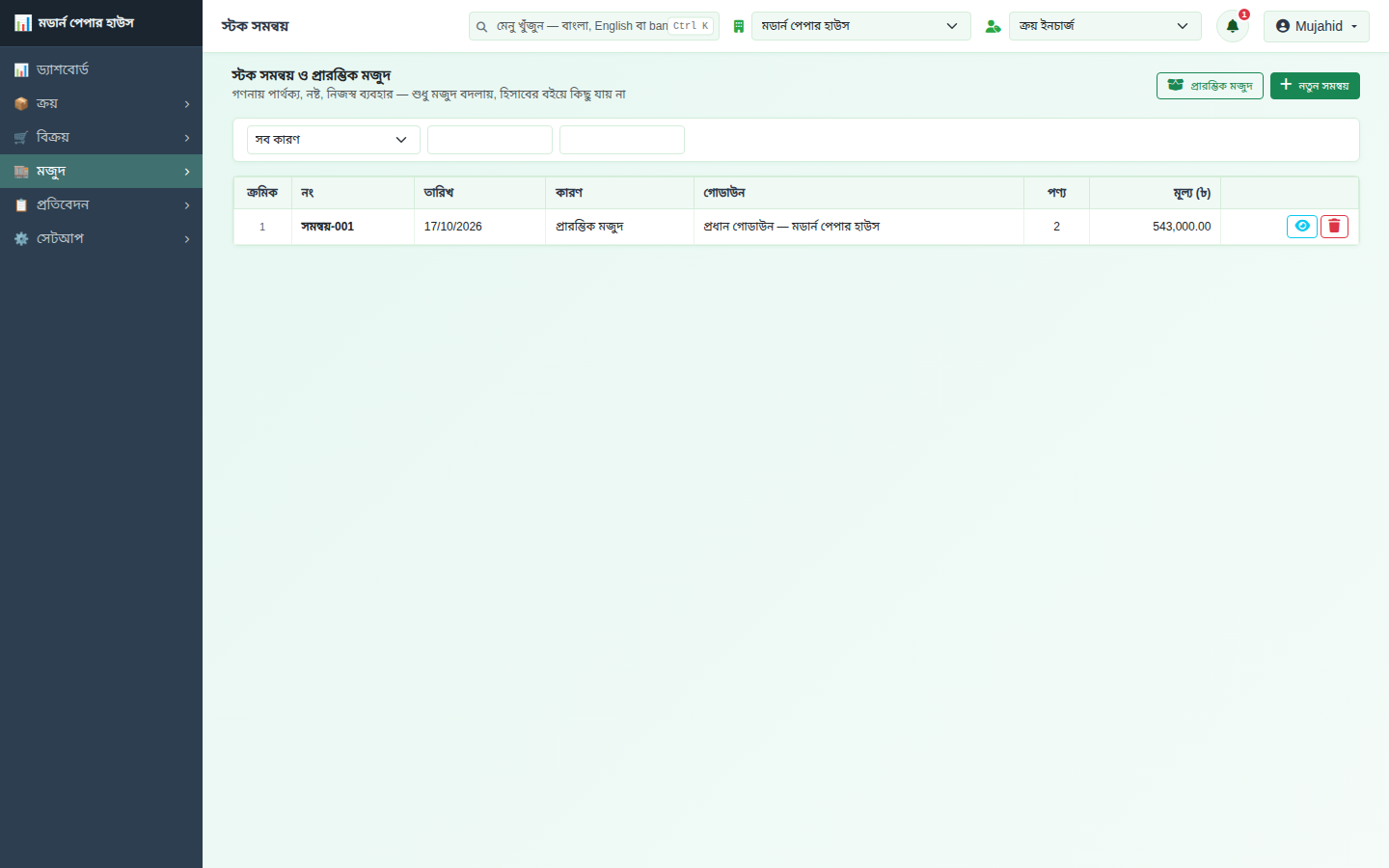Open the সেটআপ menu label

pyautogui.click(x=60, y=238)
